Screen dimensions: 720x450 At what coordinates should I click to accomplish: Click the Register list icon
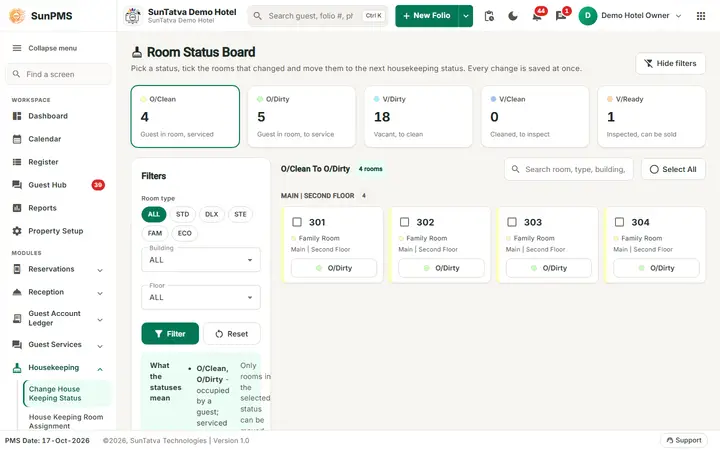click(17, 162)
